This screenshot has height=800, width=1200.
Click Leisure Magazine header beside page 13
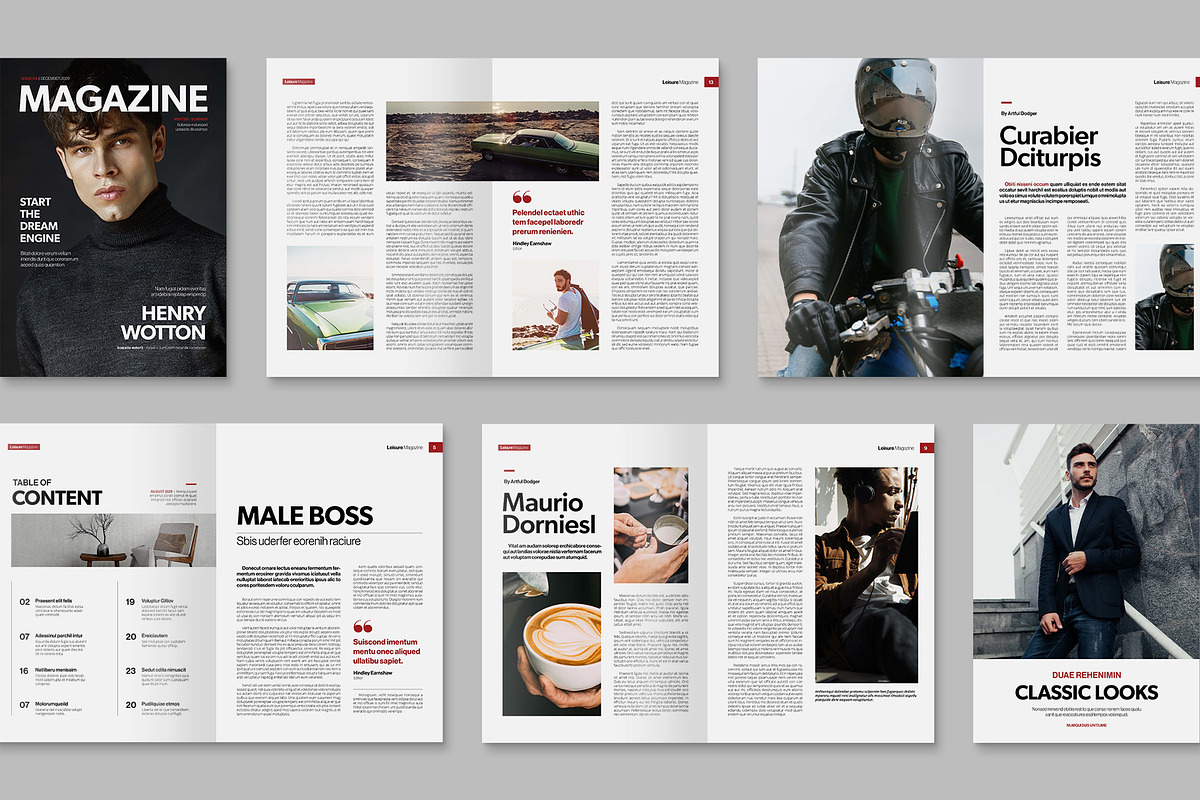pyautogui.click(x=682, y=82)
